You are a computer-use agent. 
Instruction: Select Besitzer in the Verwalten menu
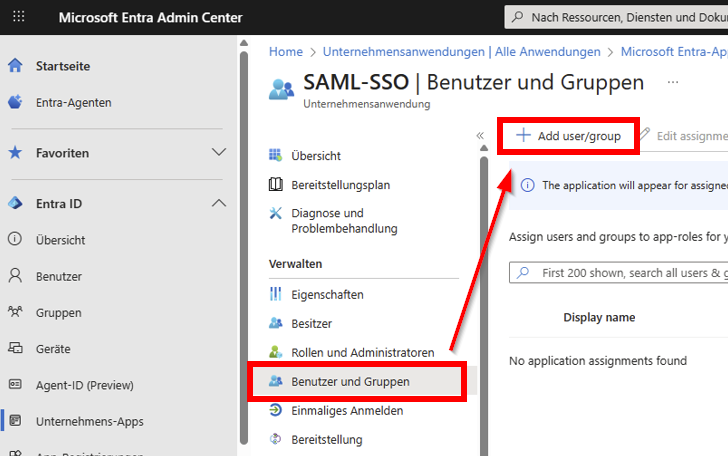pos(311,324)
